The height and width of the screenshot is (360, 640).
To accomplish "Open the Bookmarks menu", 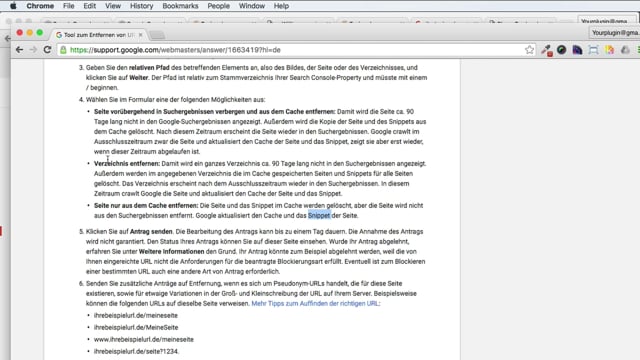I will pyautogui.click(x=180, y=6).
